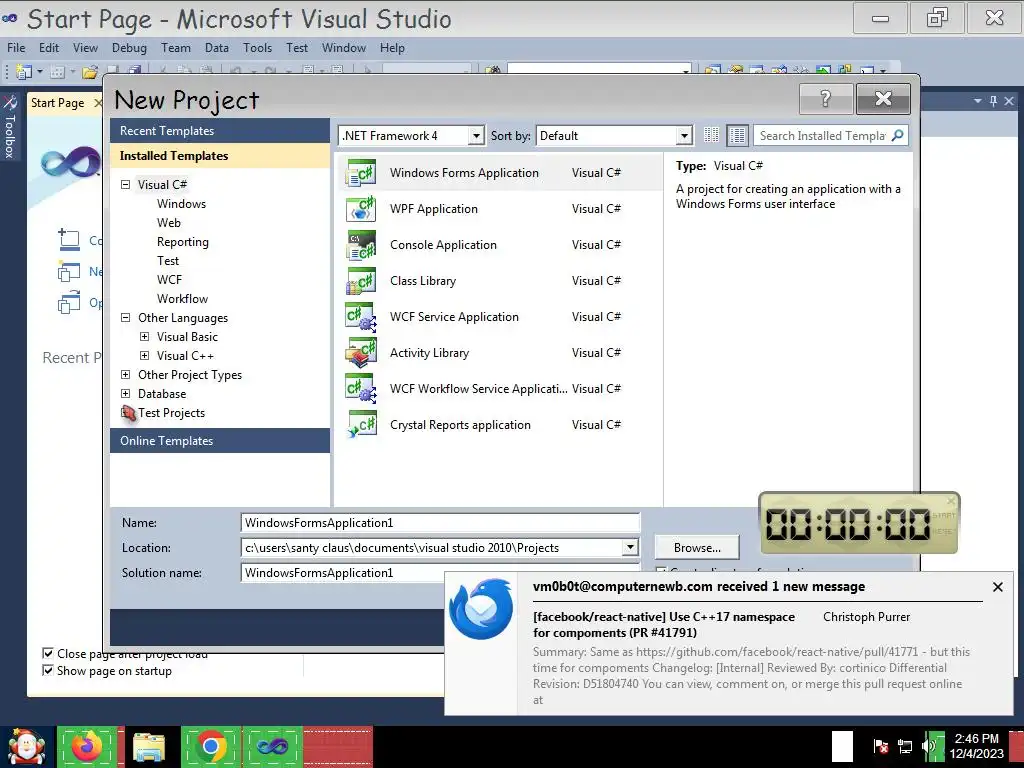This screenshot has height=768, width=1024.
Task: Open help with the question mark button
Action: (x=825, y=99)
